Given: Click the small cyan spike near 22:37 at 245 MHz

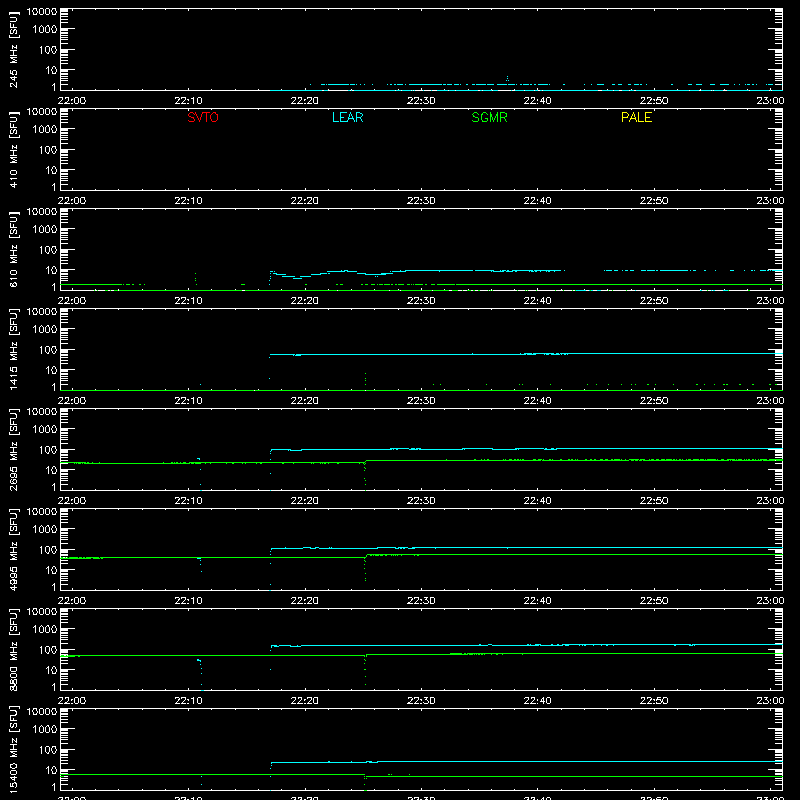Looking at the screenshot, I should [x=507, y=79].
